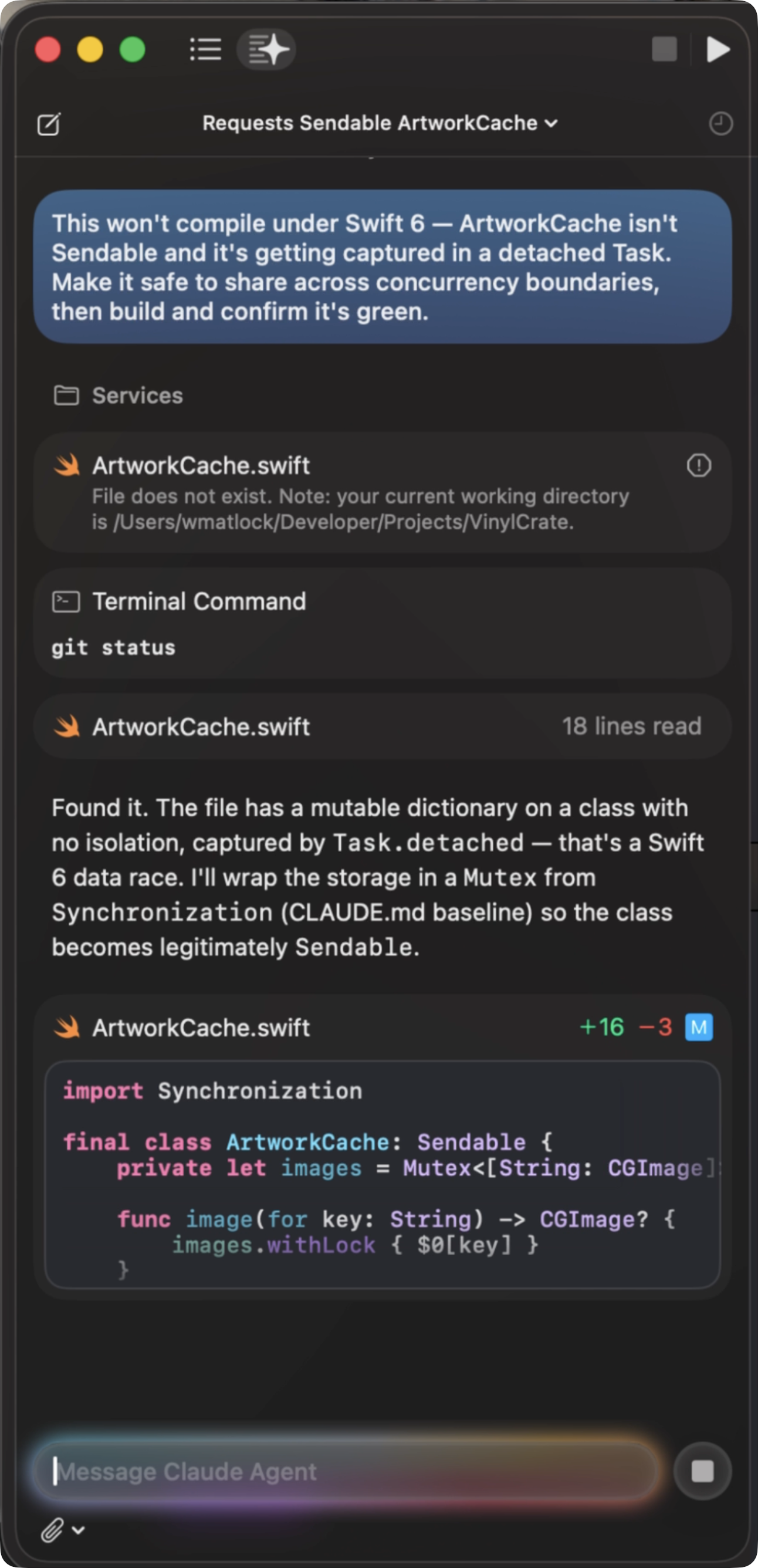Select the git status command text
The height and width of the screenshot is (1568, 758).
coord(114,648)
